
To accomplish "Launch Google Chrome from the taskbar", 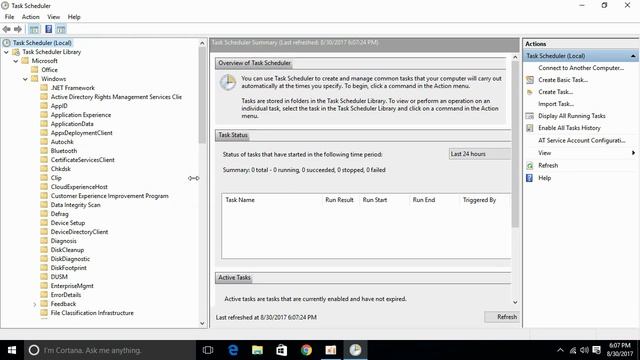I will click(x=306, y=350).
